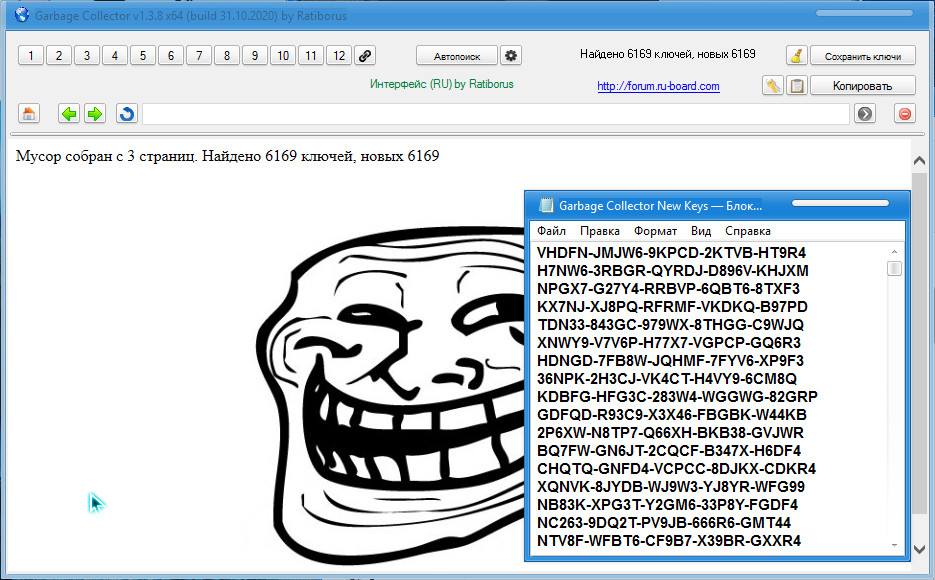The image size is (935, 580).
Task: Open the Файл menu in Notepad
Action: (x=551, y=231)
